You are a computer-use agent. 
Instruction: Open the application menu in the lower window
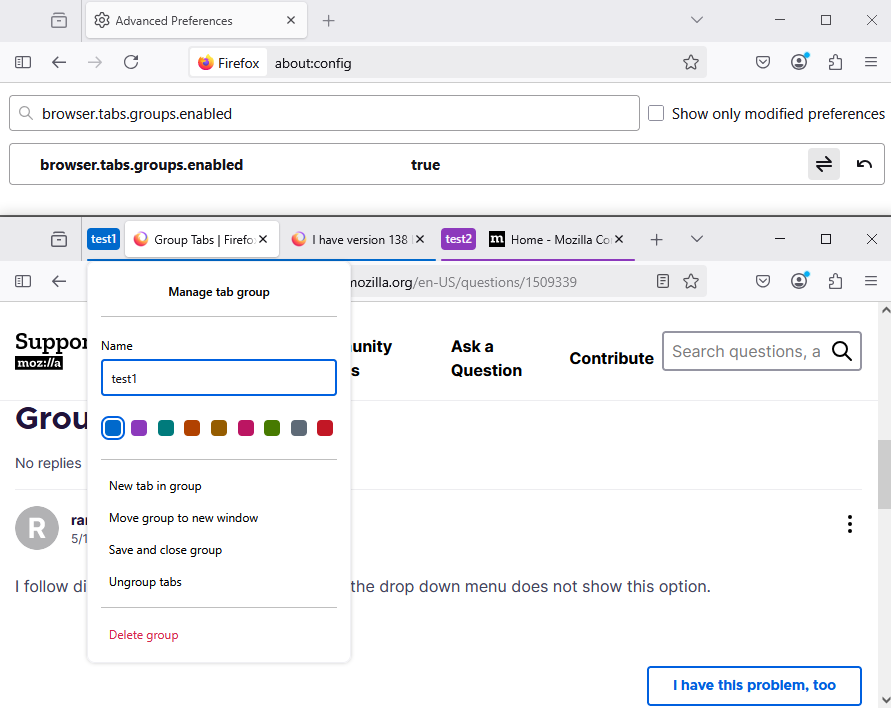pos(871,281)
